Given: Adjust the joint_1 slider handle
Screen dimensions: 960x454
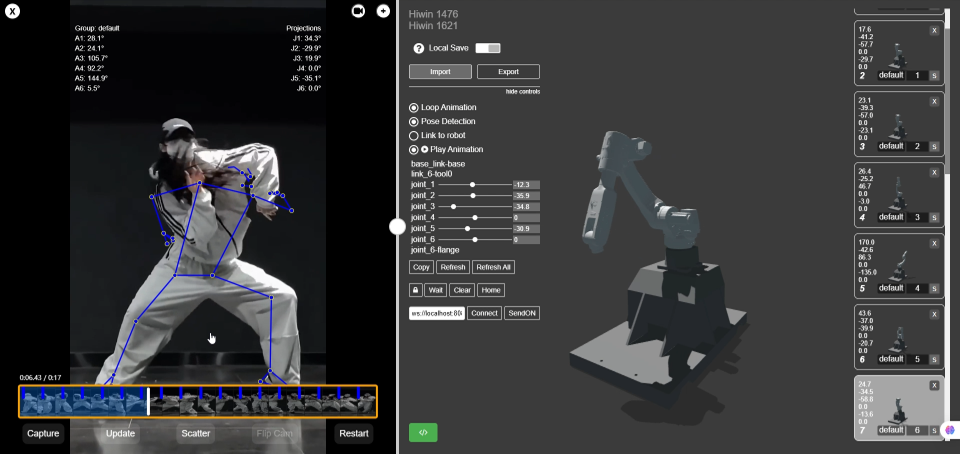Looking at the screenshot, I should (472, 184).
